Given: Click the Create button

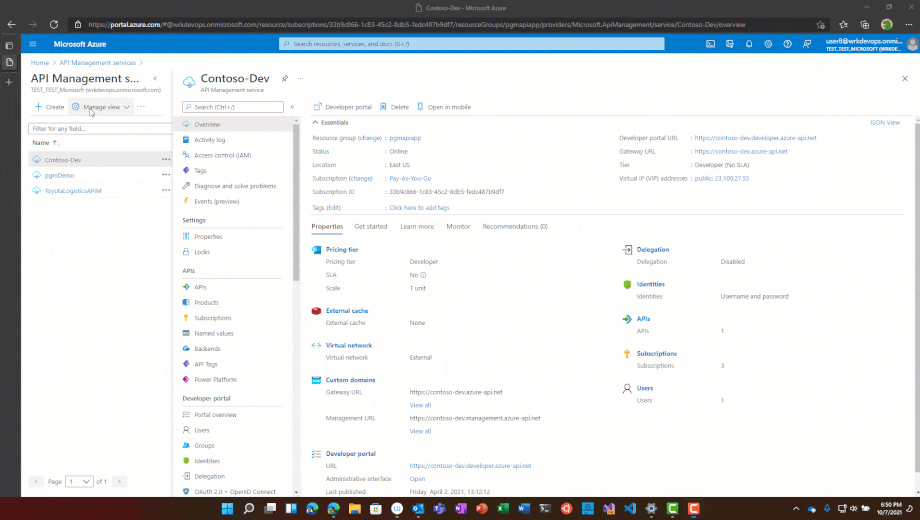Looking at the screenshot, I should (x=49, y=107).
